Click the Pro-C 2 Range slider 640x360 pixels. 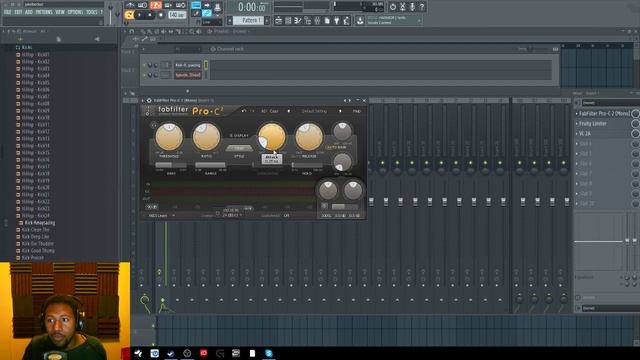click(x=210, y=165)
